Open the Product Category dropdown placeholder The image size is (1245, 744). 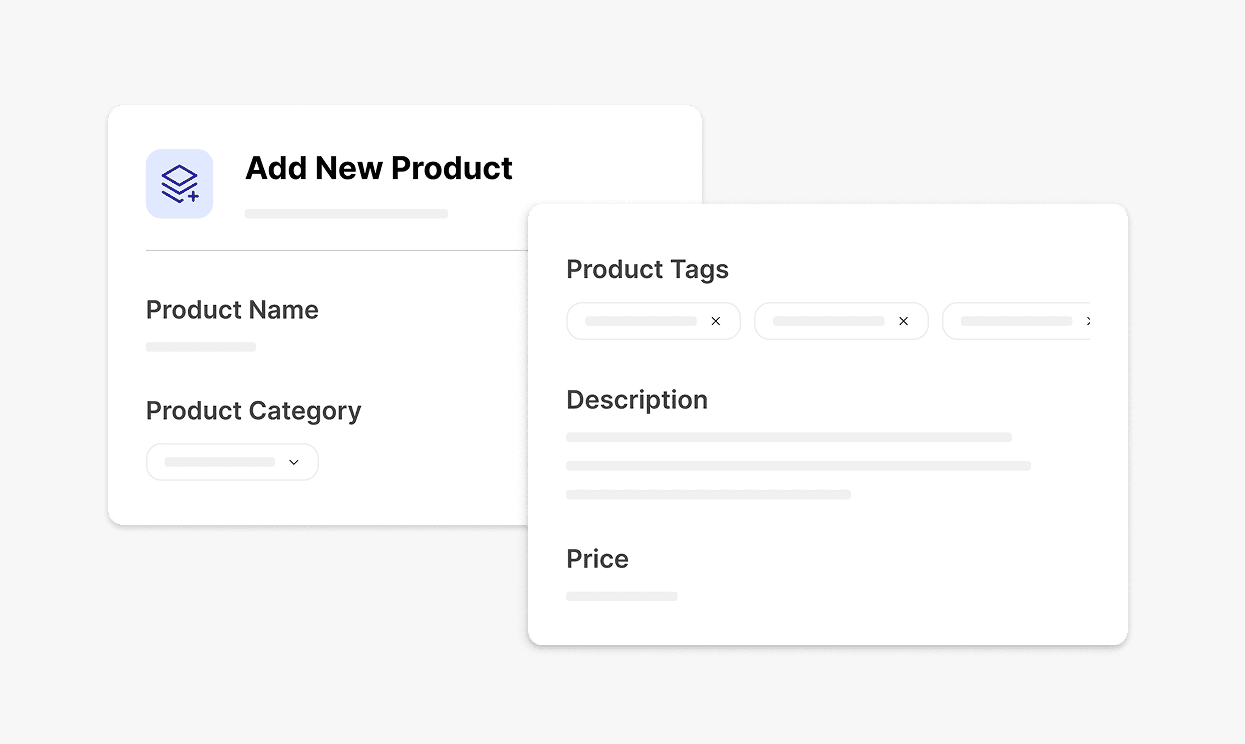point(220,462)
